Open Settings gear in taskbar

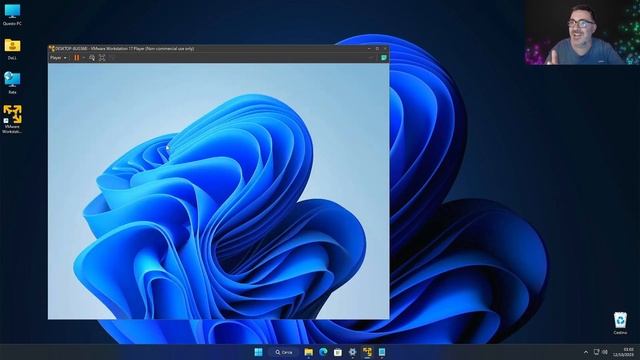click(352, 352)
